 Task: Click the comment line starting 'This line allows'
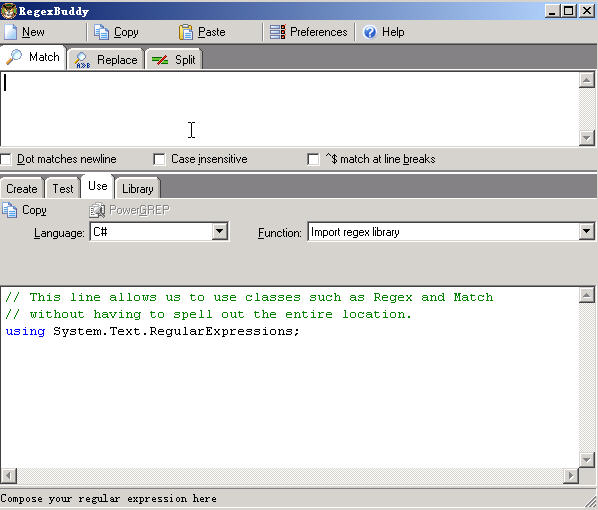tap(249, 297)
